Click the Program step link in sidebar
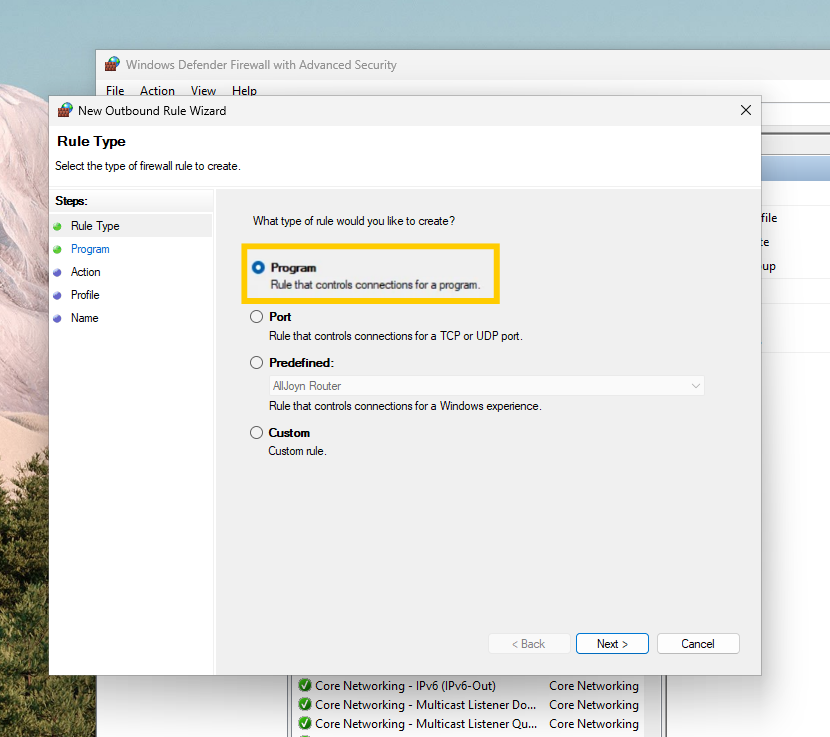Viewport: 830px width, 737px height. pos(90,249)
